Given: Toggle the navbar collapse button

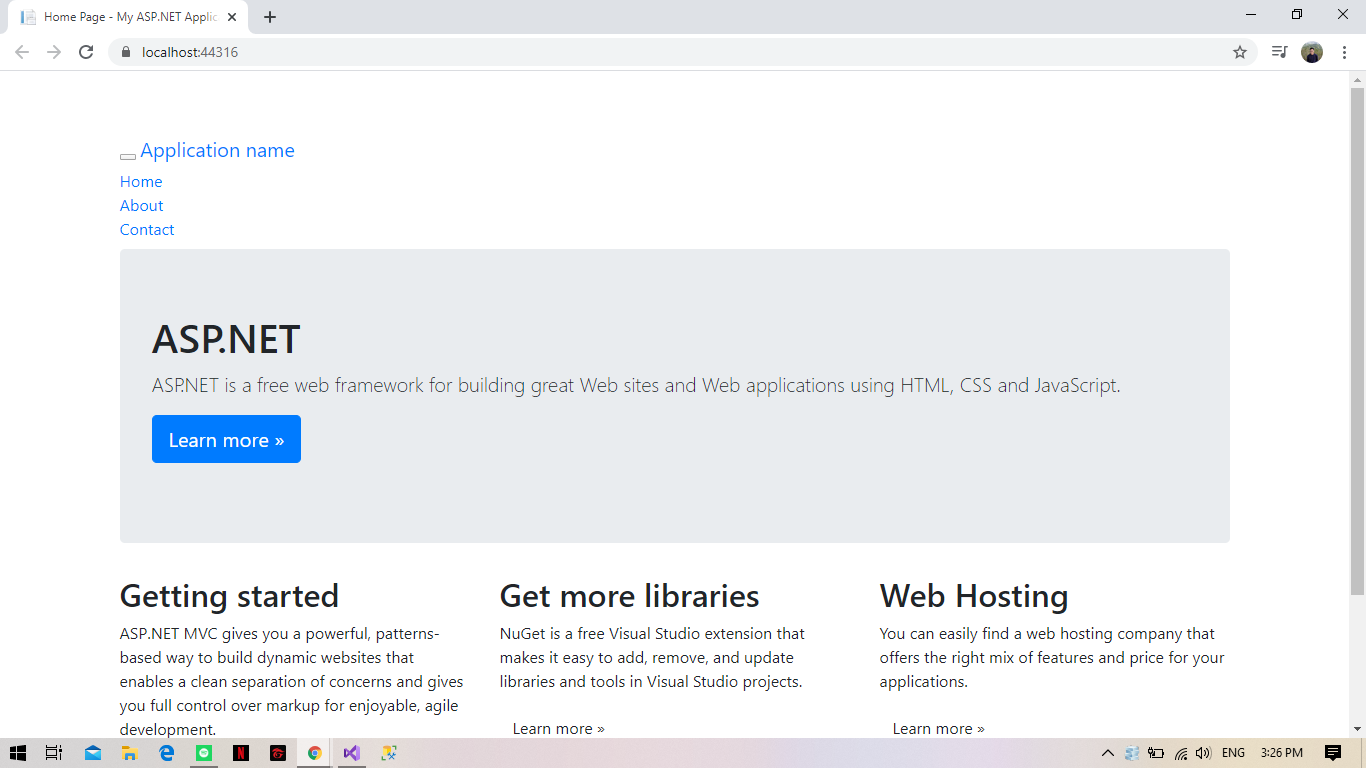Looking at the screenshot, I should click(x=128, y=156).
